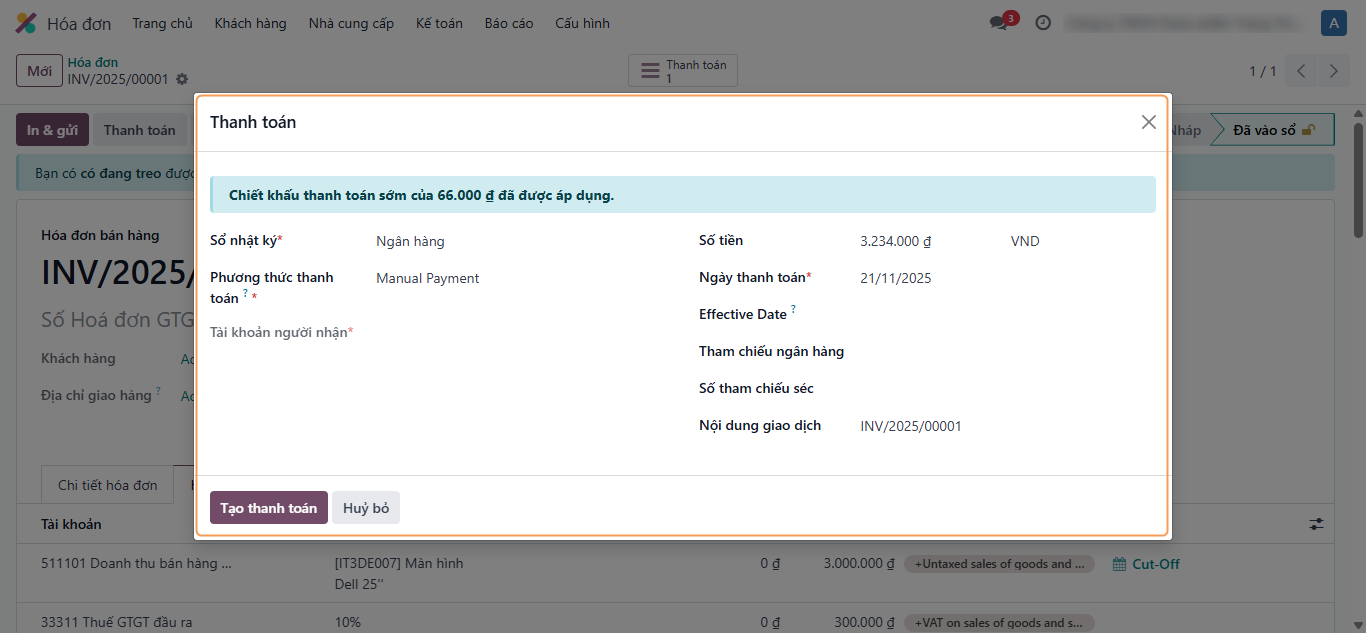Open the clock activities icon
The height and width of the screenshot is (633, 1366).
(1043, 23)
